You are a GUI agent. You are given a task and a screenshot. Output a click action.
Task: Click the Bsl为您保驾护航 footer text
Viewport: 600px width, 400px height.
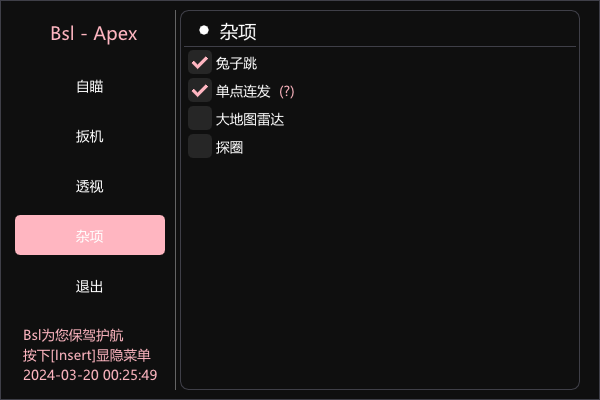pos(73,335)
